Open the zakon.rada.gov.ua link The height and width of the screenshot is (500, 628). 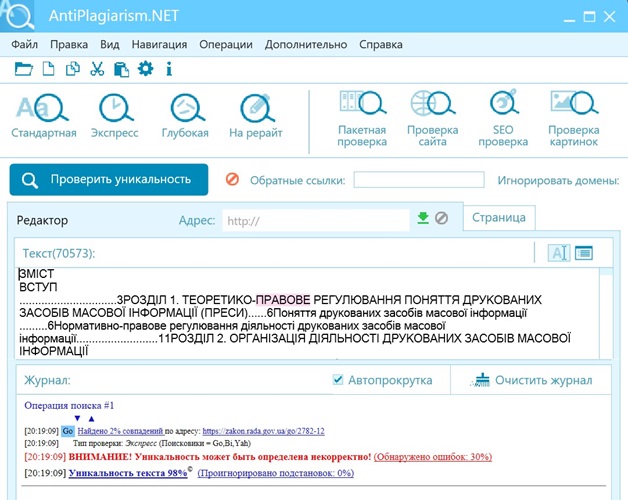(x=264, y=431)
